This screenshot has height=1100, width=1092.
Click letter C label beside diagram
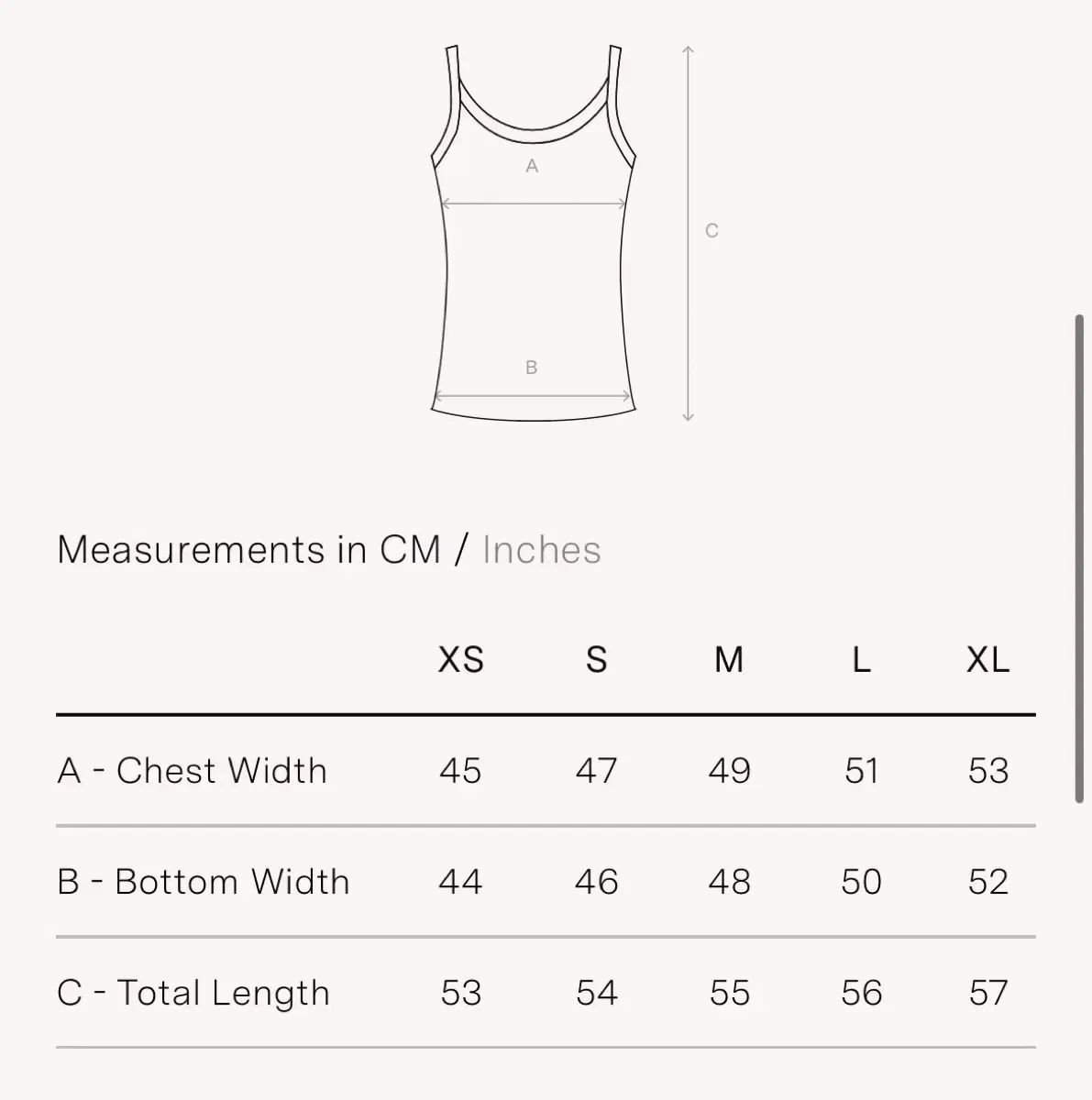tap(711, 231)
